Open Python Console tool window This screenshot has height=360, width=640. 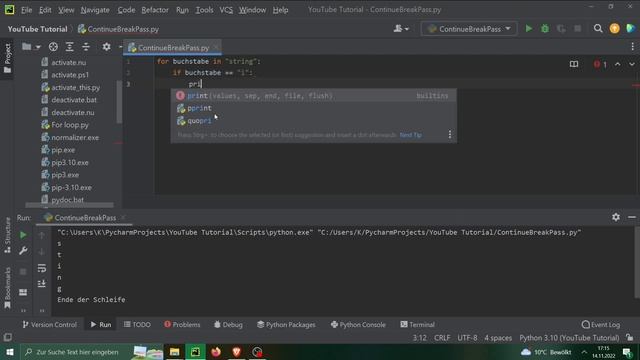tap(358, 325)
